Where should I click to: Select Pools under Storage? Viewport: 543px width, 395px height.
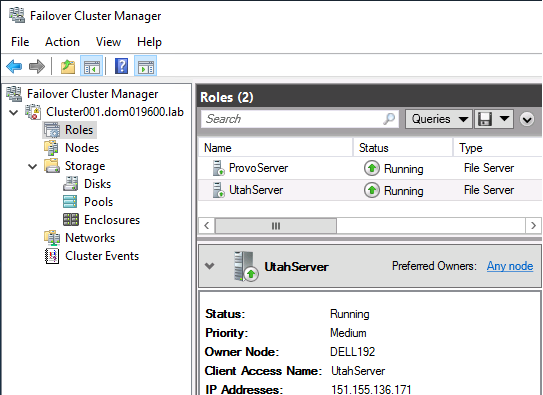pyautogui.click(x=98, y=202)
